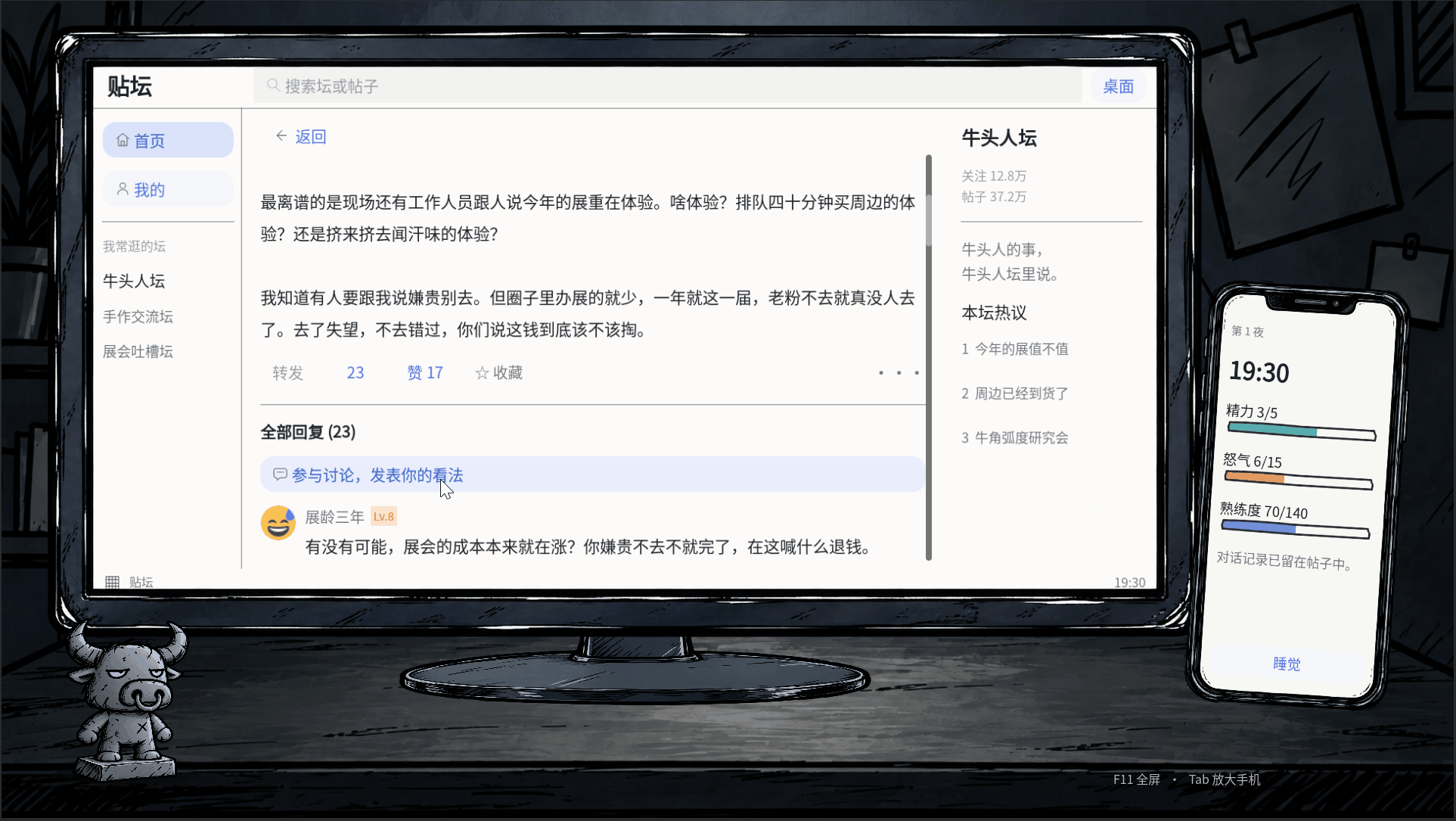Screen dimensions: 1456x821
Task: Open 牛头人坛 in frequently visited forums
Action: coord(134,281)
